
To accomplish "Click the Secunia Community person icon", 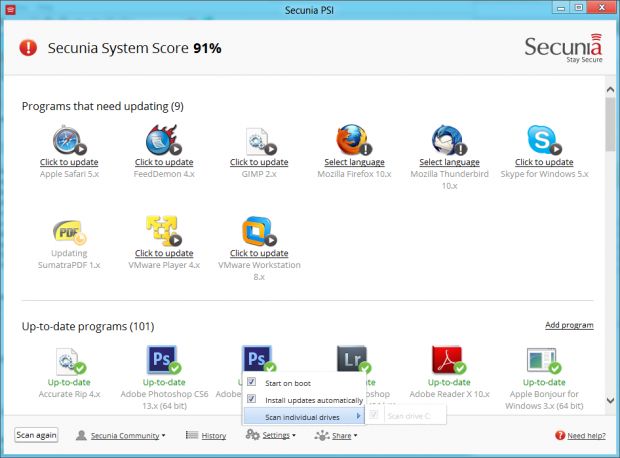I will 81,435.
